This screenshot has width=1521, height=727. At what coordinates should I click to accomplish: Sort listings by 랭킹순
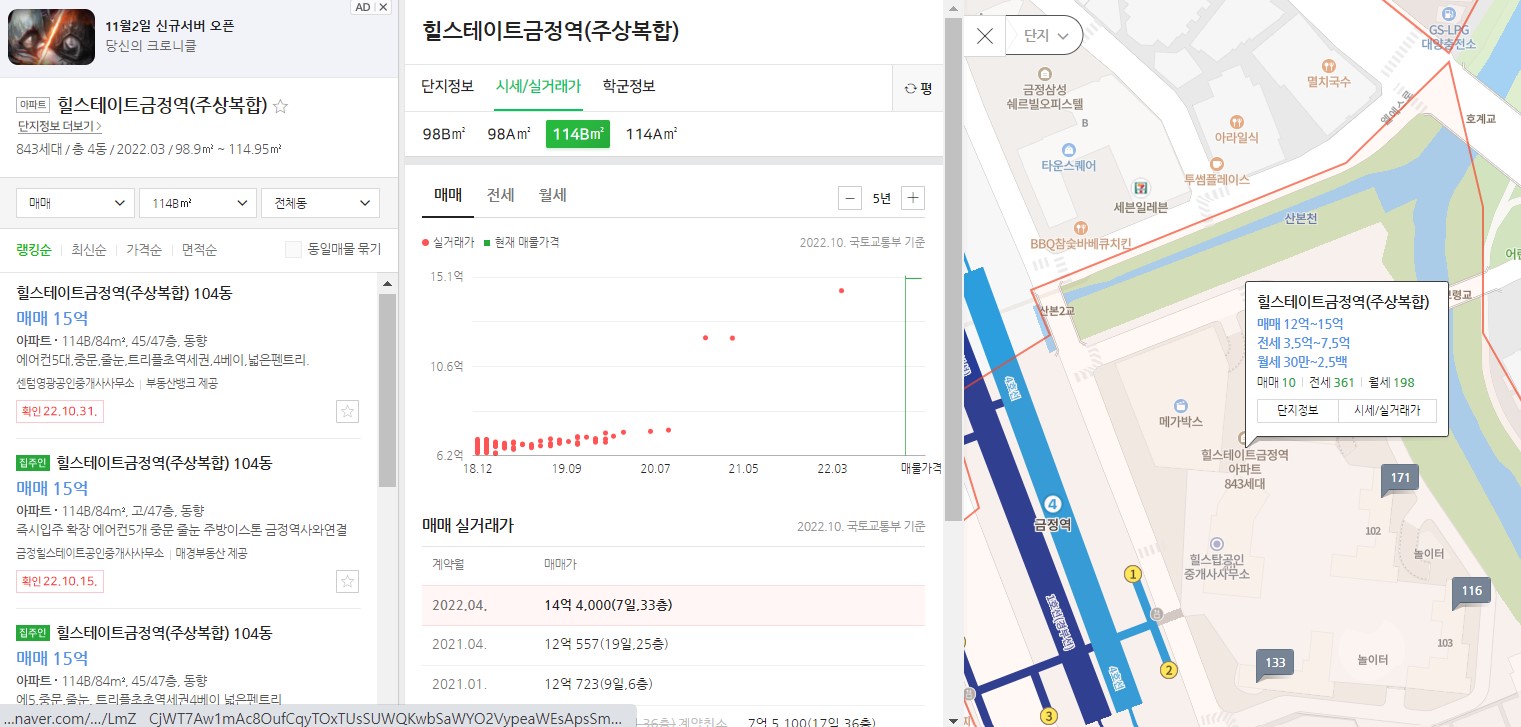point(34,249)
